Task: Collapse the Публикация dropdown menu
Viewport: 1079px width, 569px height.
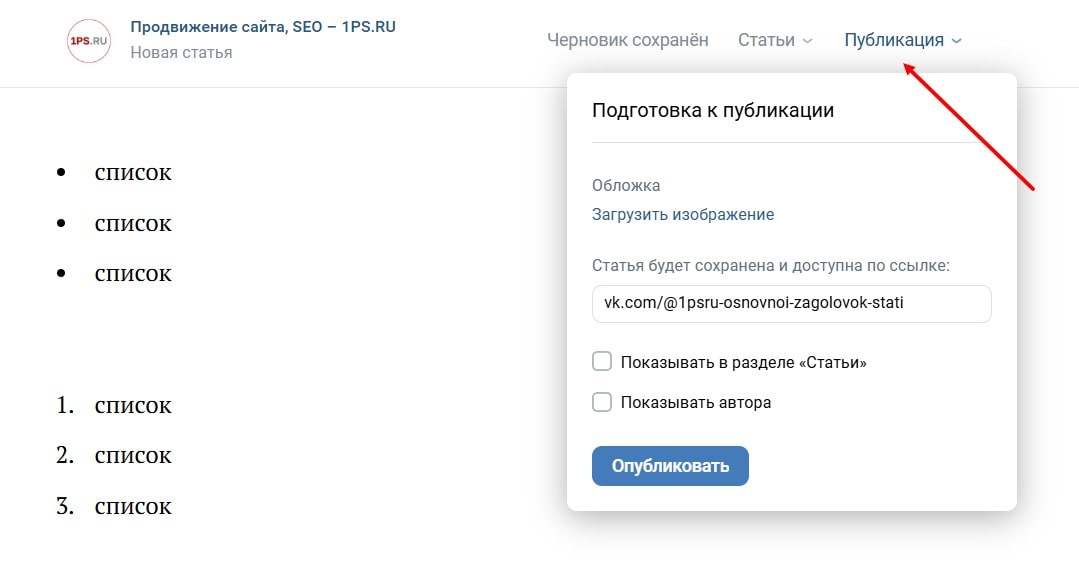Action: (x=903, y=40)
